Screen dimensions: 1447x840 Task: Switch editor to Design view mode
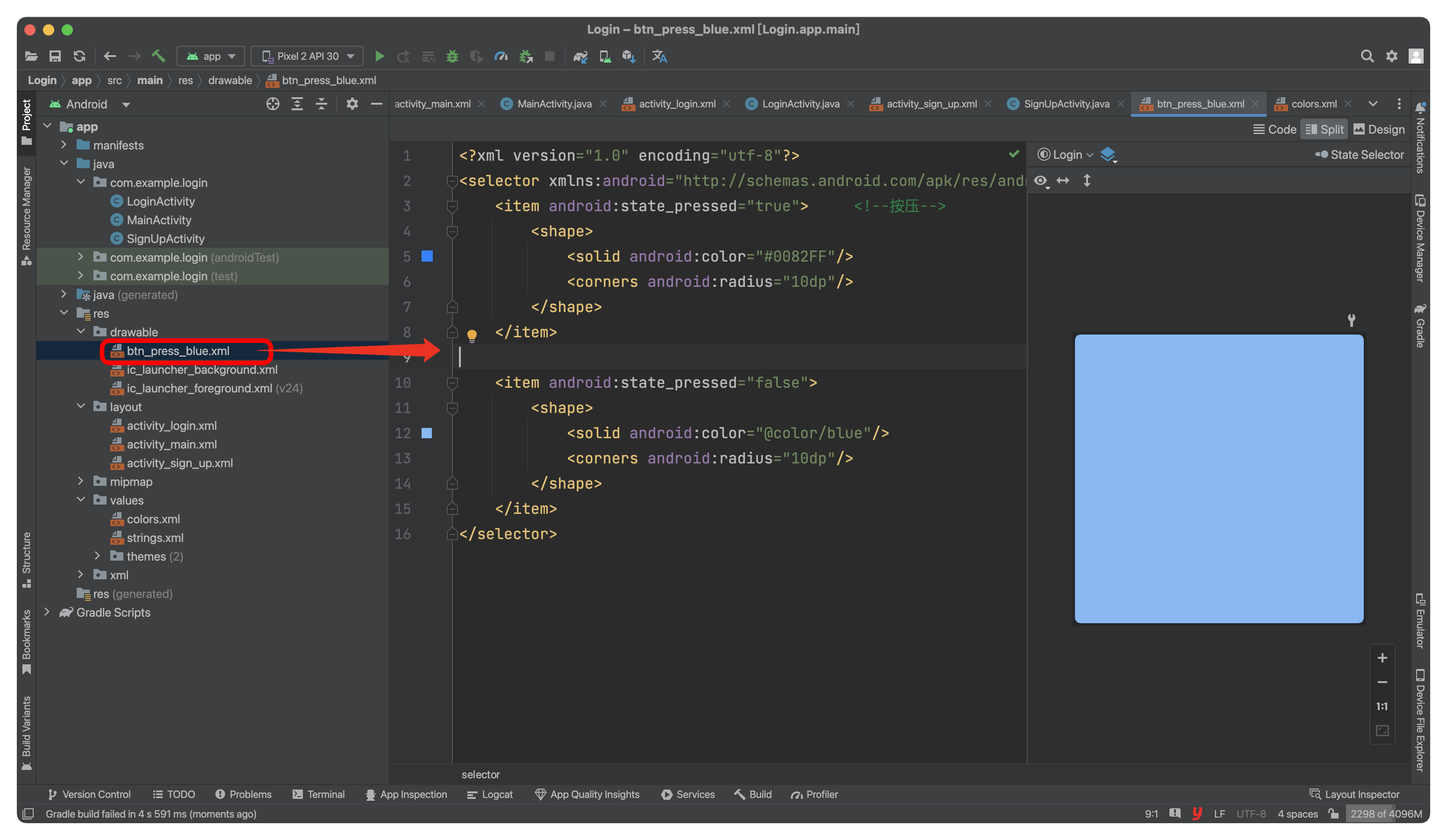point(1379,130)
